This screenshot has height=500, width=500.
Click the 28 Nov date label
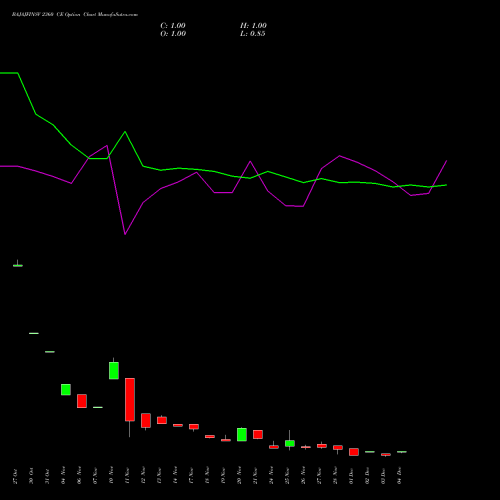pyautogui.click(x=335, y=476)
